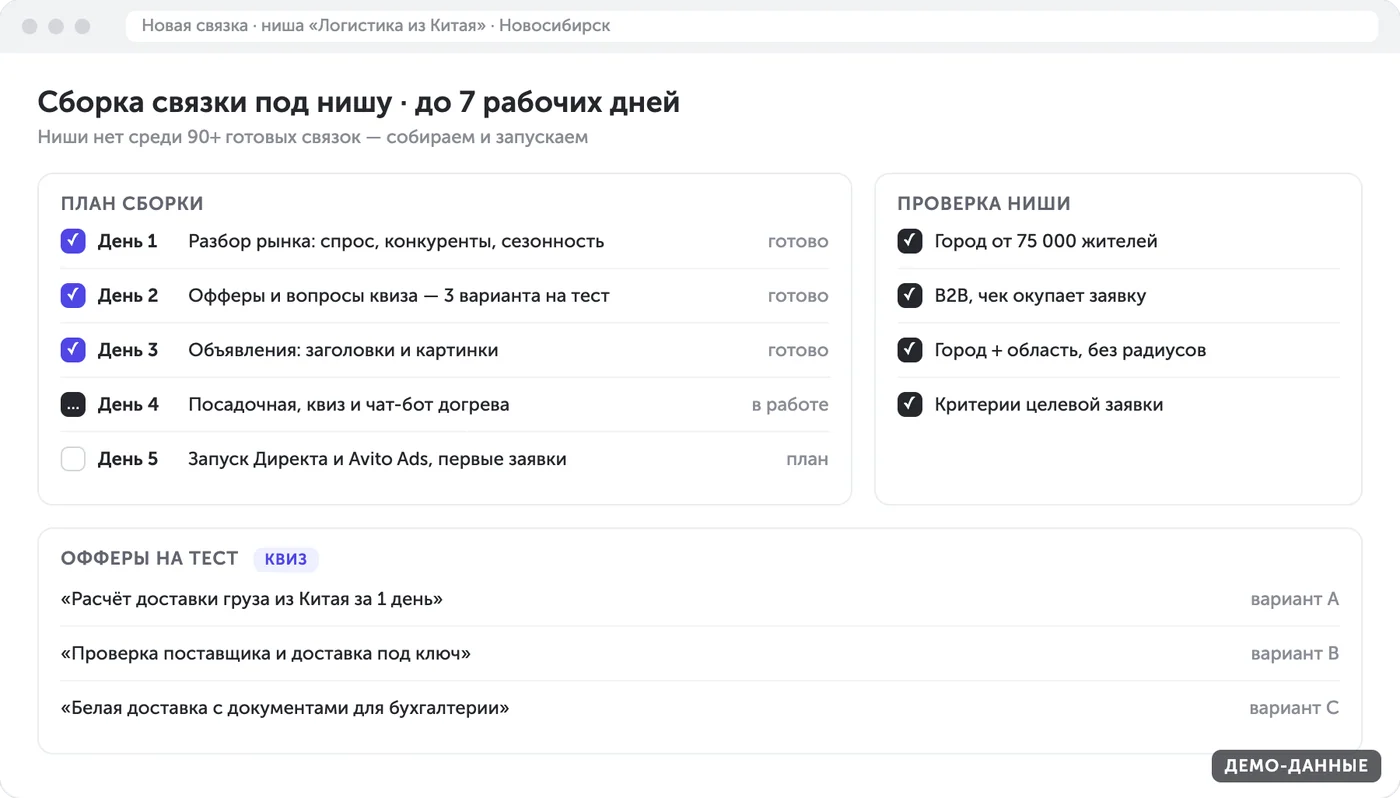1400x798 pixels.
Task: Click the «готово» status of День 3
Action: click(798, 350)
